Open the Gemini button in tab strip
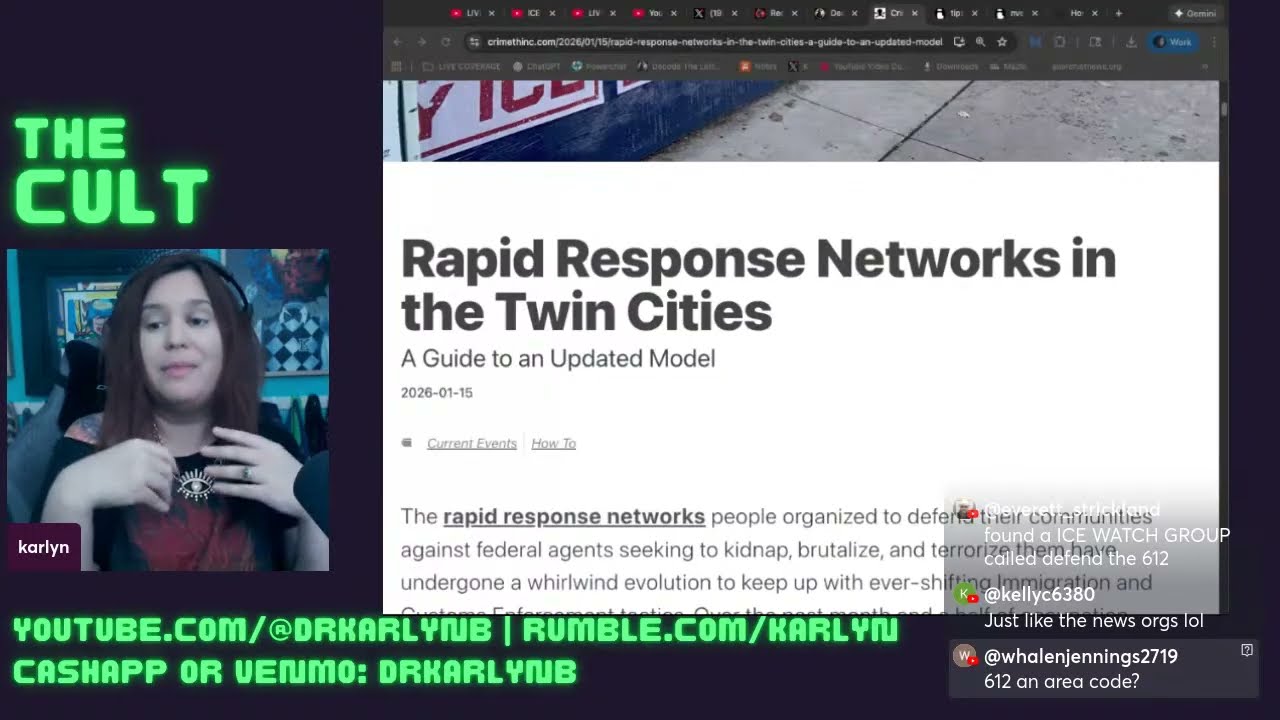This screenshot has height=720, width=1280. click(x=1195, y=13)
